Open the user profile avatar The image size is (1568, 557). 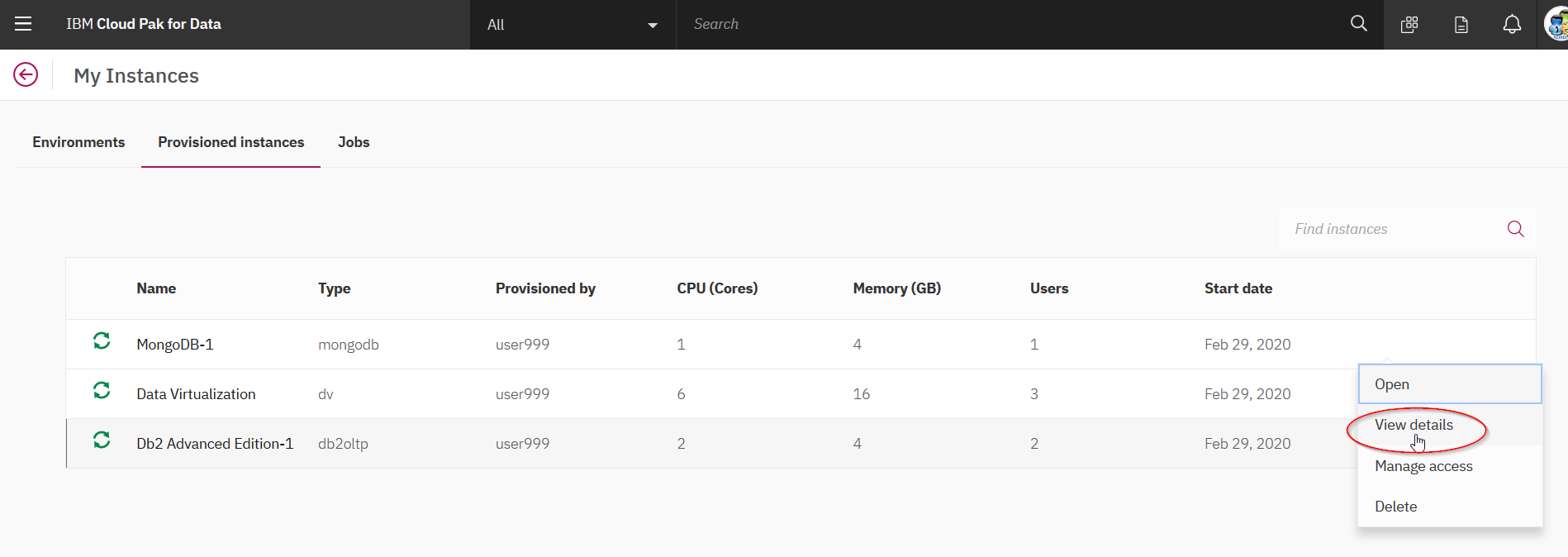(1556, 24)
